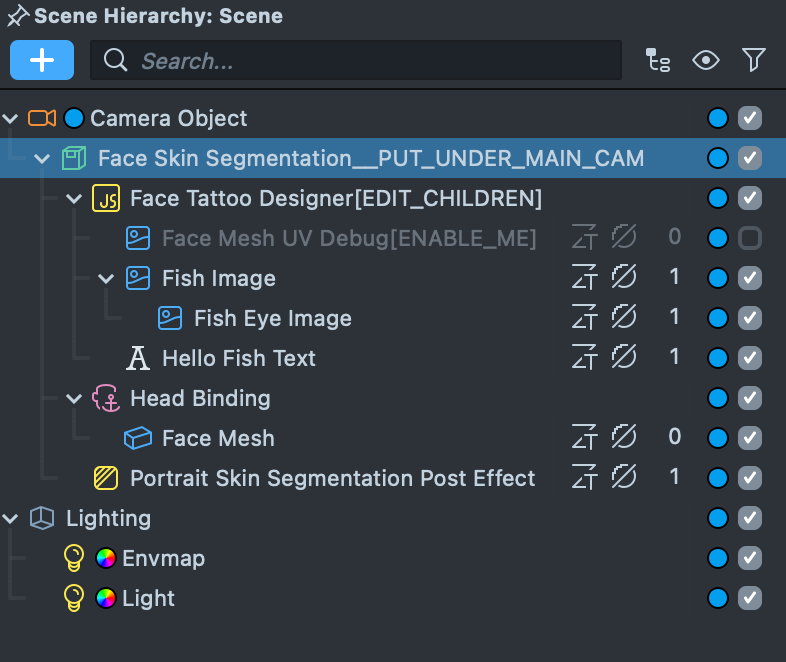Click the pin icon beside Scene Hierarchy
Image resolution: width=786 pixels, height=662 pixels.
(x=17, y=16)
